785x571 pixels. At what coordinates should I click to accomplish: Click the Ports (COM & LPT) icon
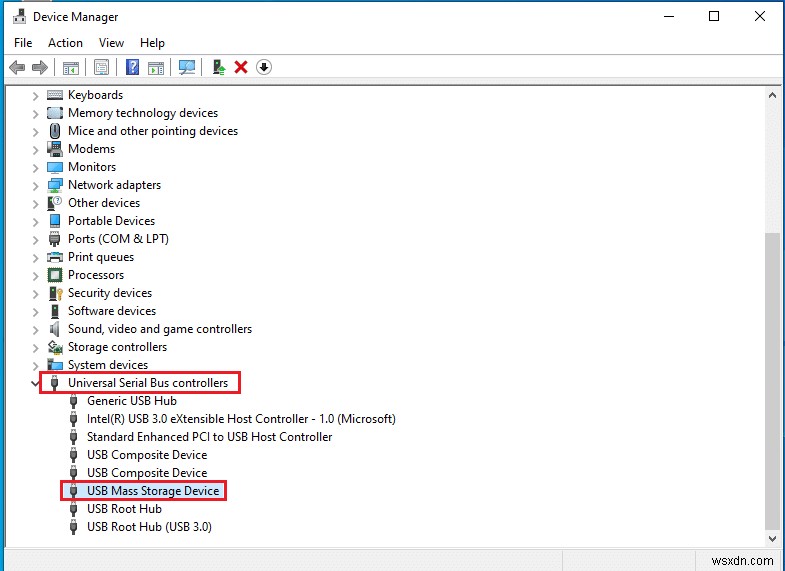pyautogui.click(x=55, y=239)
